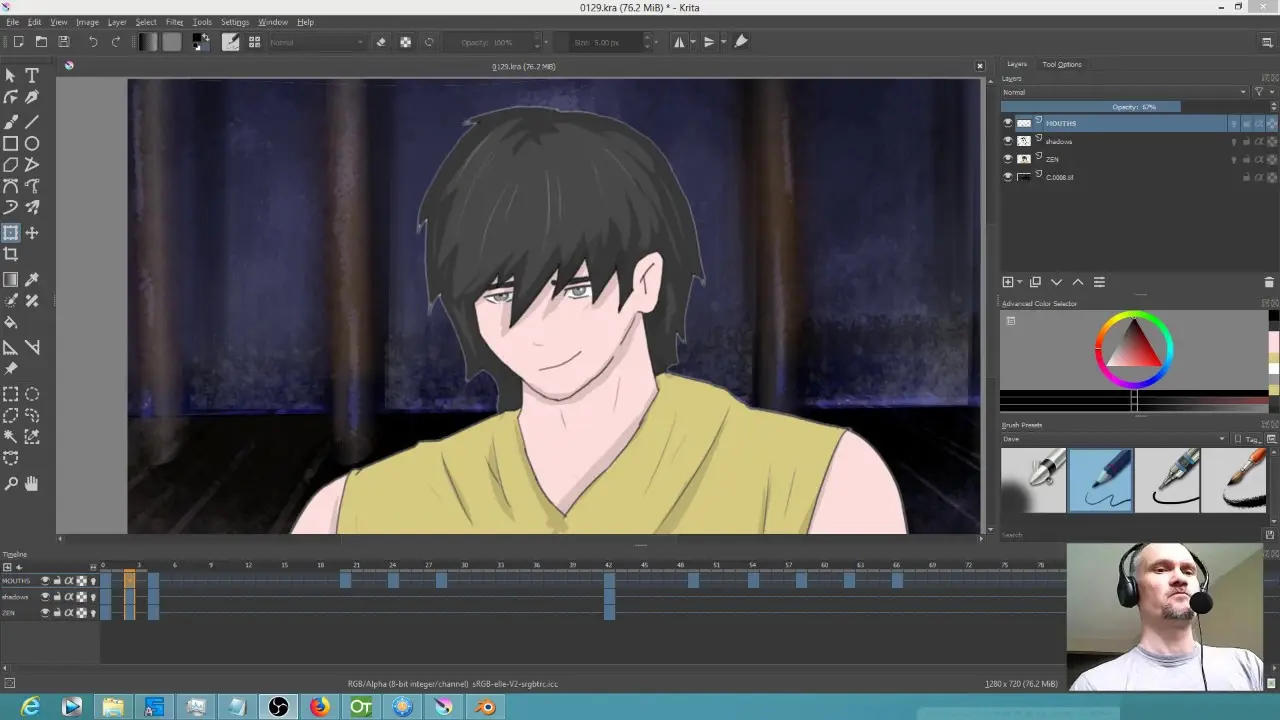Viewport: 1280px width, 720px height.
Task: Select the Text tool in toolbox
Action: [32, 76]
